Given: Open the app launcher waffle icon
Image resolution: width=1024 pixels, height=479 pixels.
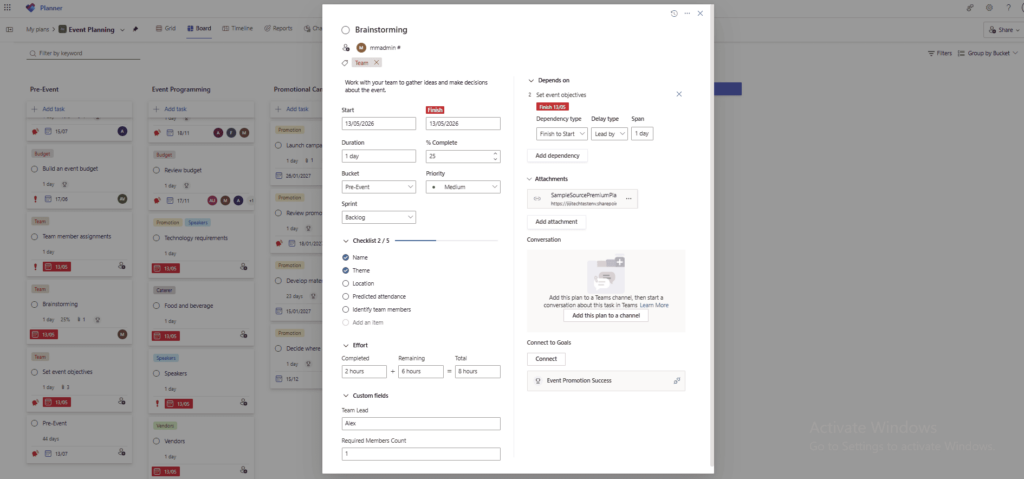Looking at the screenshot, I should pos(7,8).
